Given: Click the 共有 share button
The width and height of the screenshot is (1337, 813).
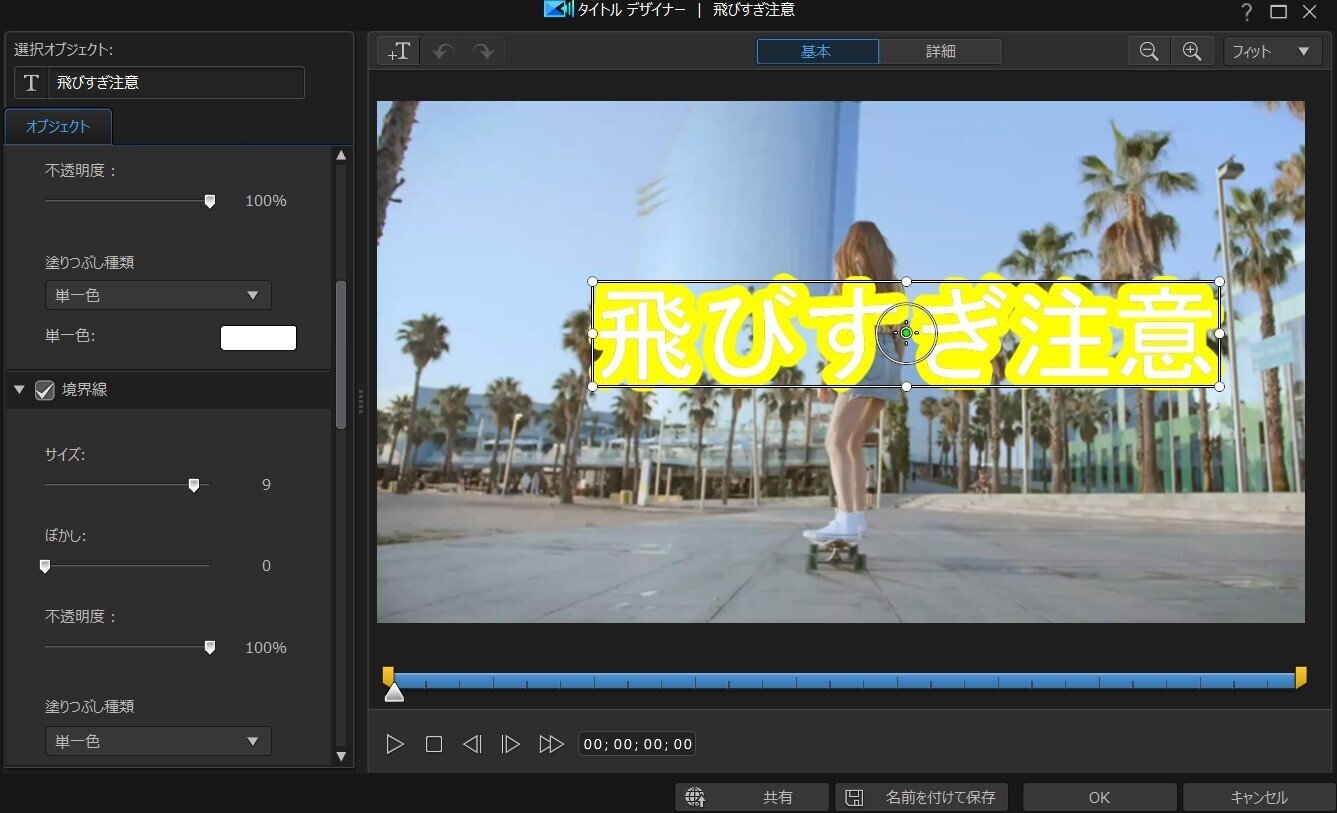Looking at the screenshot, I should [x=752, y=797].
